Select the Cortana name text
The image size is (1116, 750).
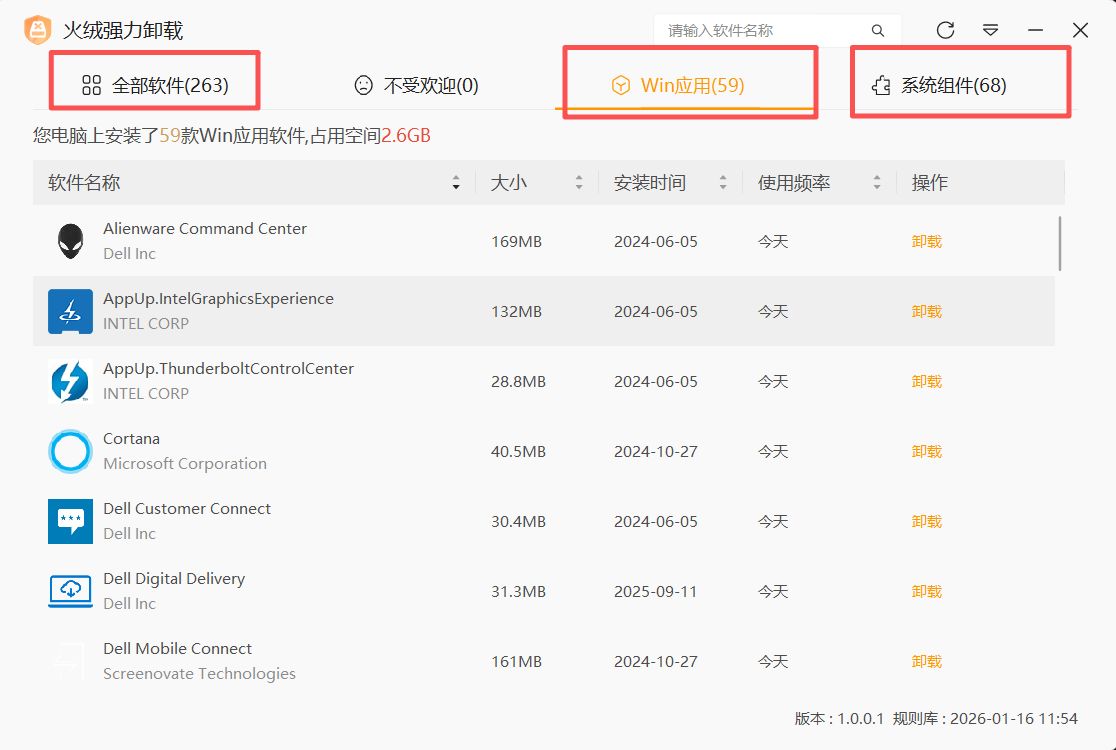point(132,438)
